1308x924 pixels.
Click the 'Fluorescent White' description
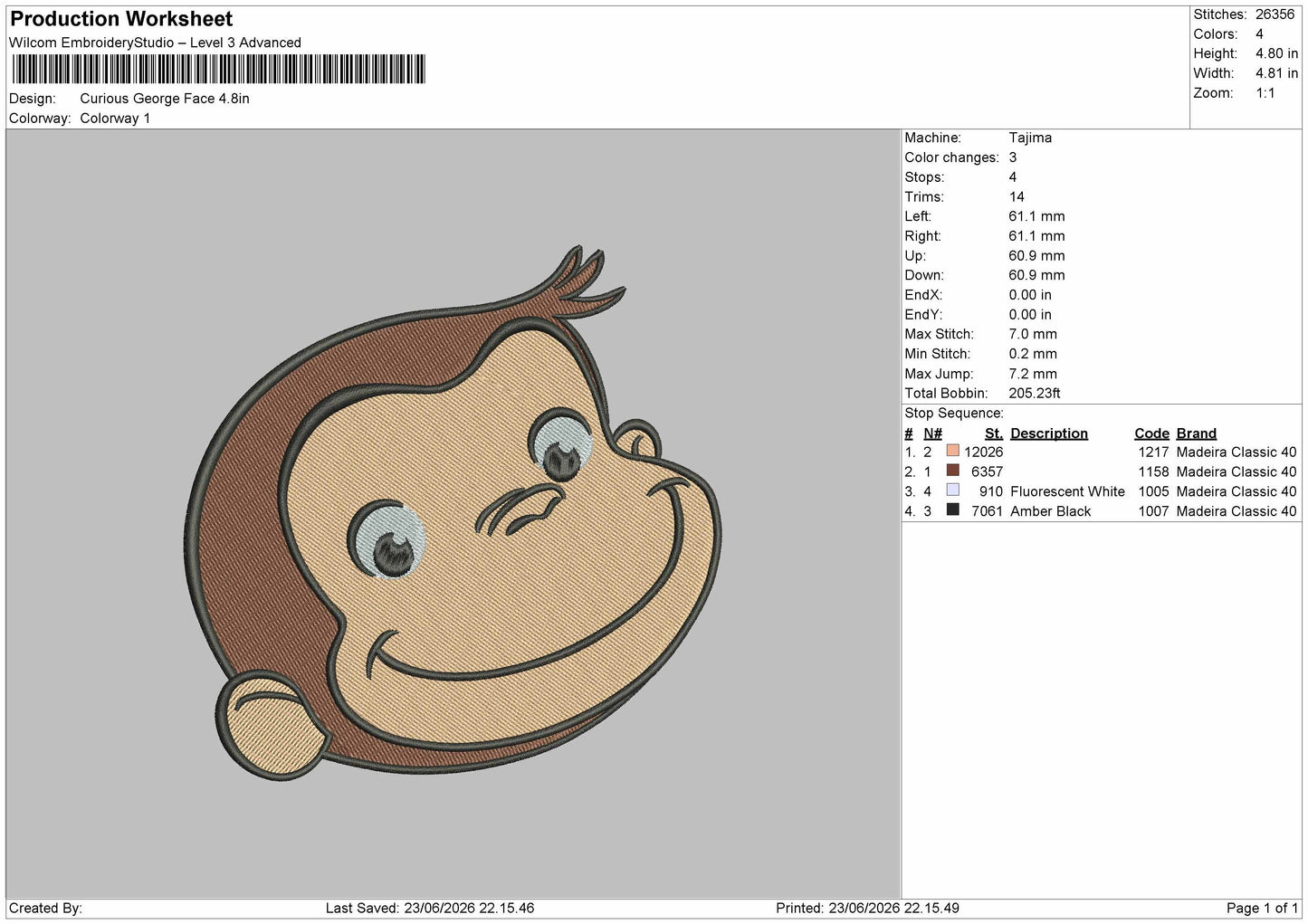click(x=1067, y=491)
